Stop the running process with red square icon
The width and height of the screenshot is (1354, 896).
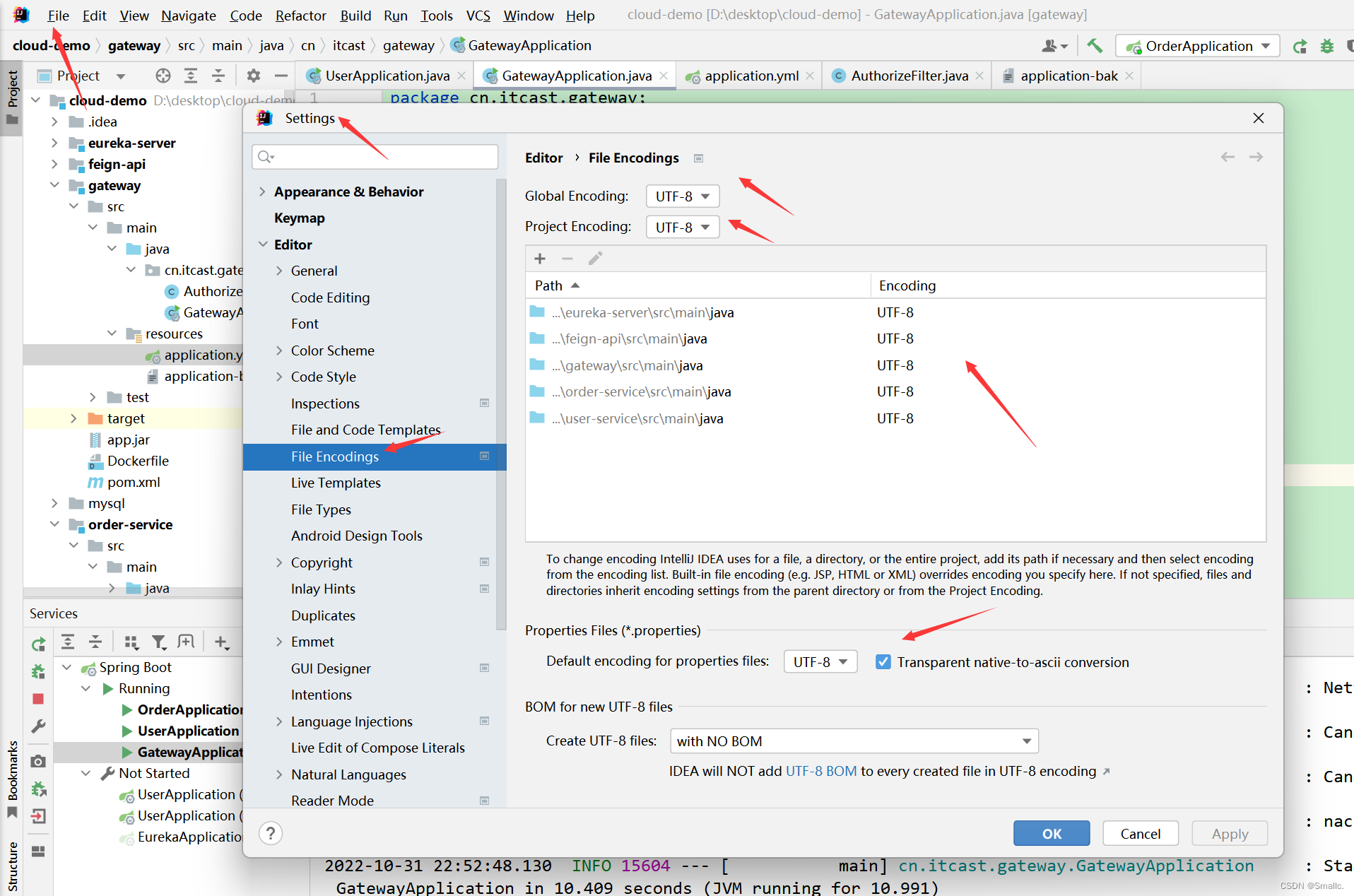(x=37, y=698)
